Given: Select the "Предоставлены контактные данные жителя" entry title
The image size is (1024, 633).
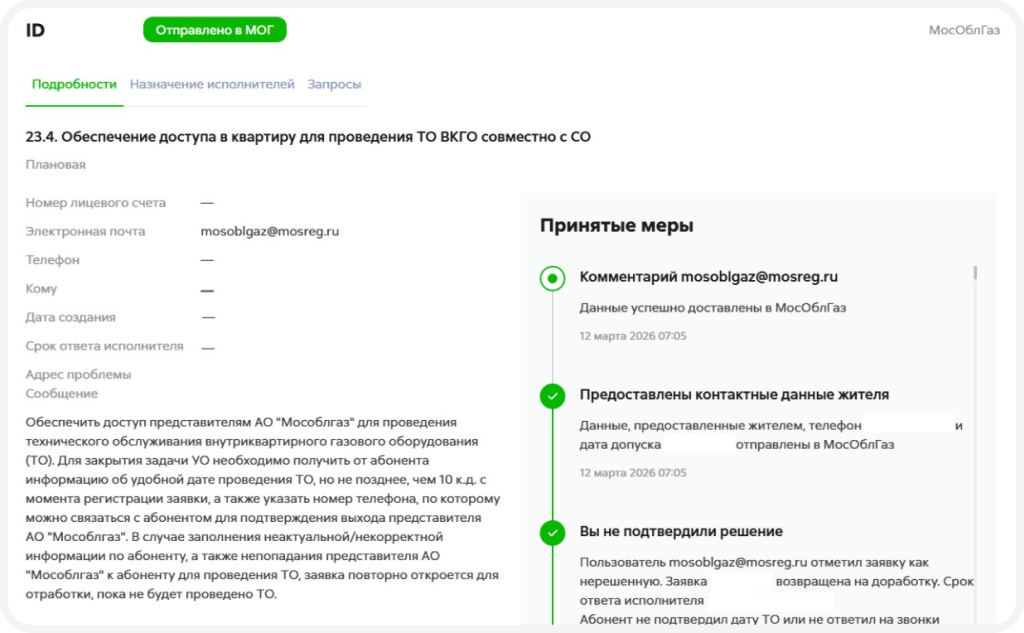Looking at the screenshot, I should 734,395.
